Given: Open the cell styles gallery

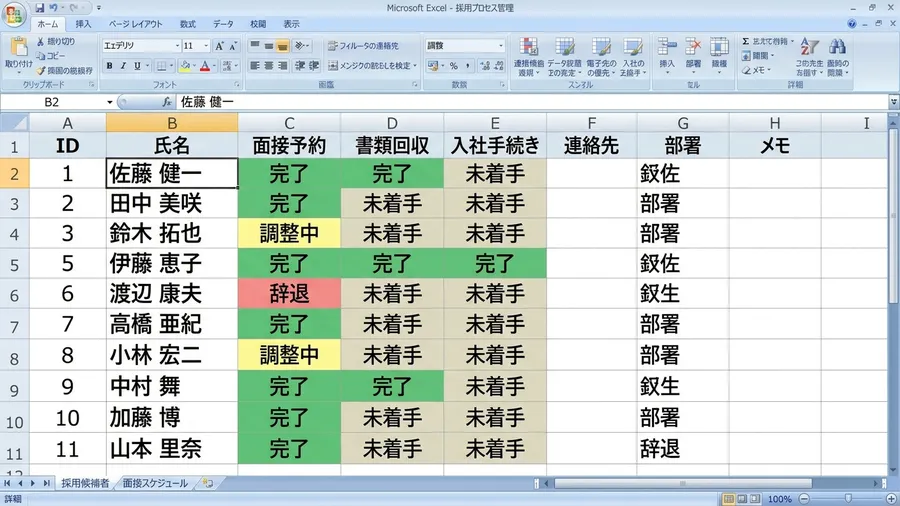Looking at the screenshot, I should [601, 57].
